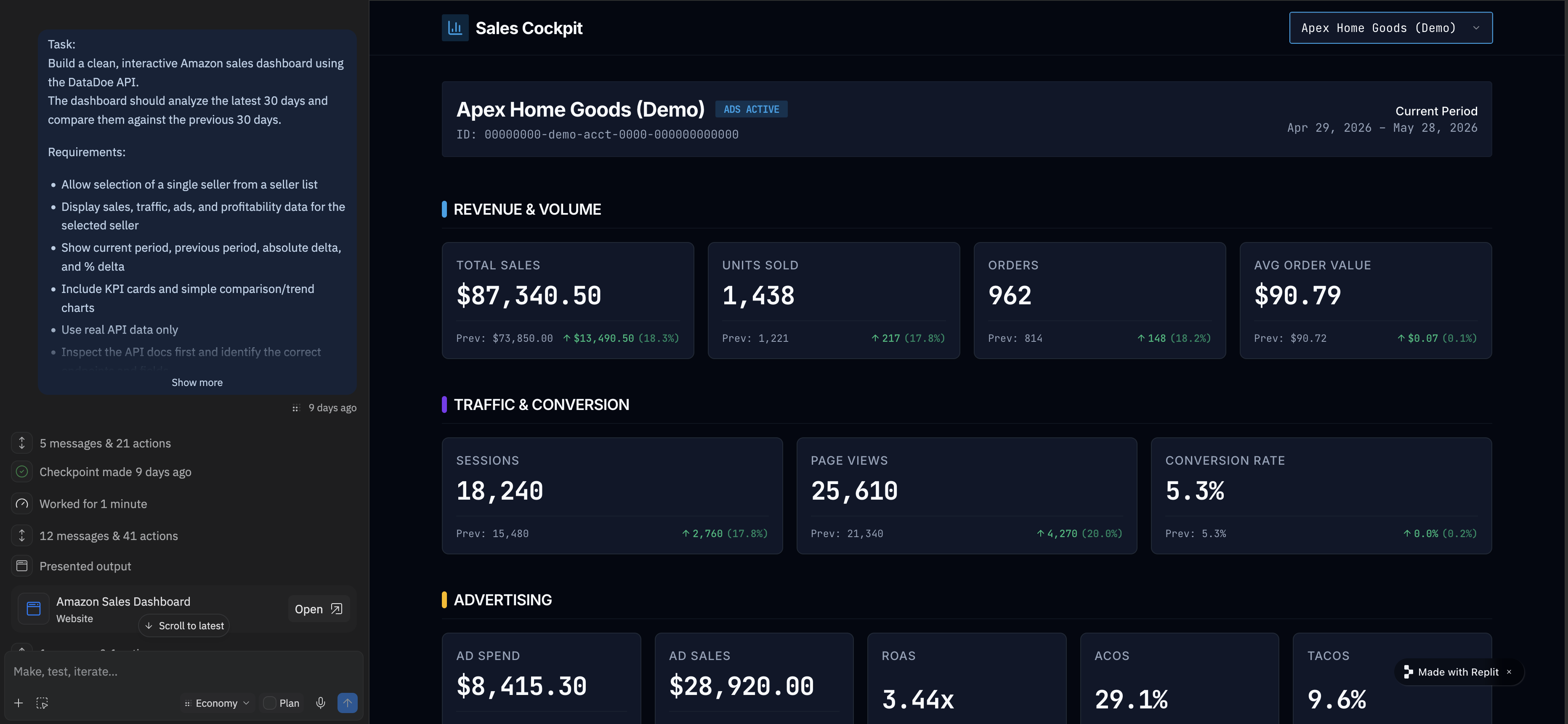Screen dimensions: 1568x724
Task: Click the Total Sales delta $13,490.50 (18.3%)
Action: [x=620, y=338]
